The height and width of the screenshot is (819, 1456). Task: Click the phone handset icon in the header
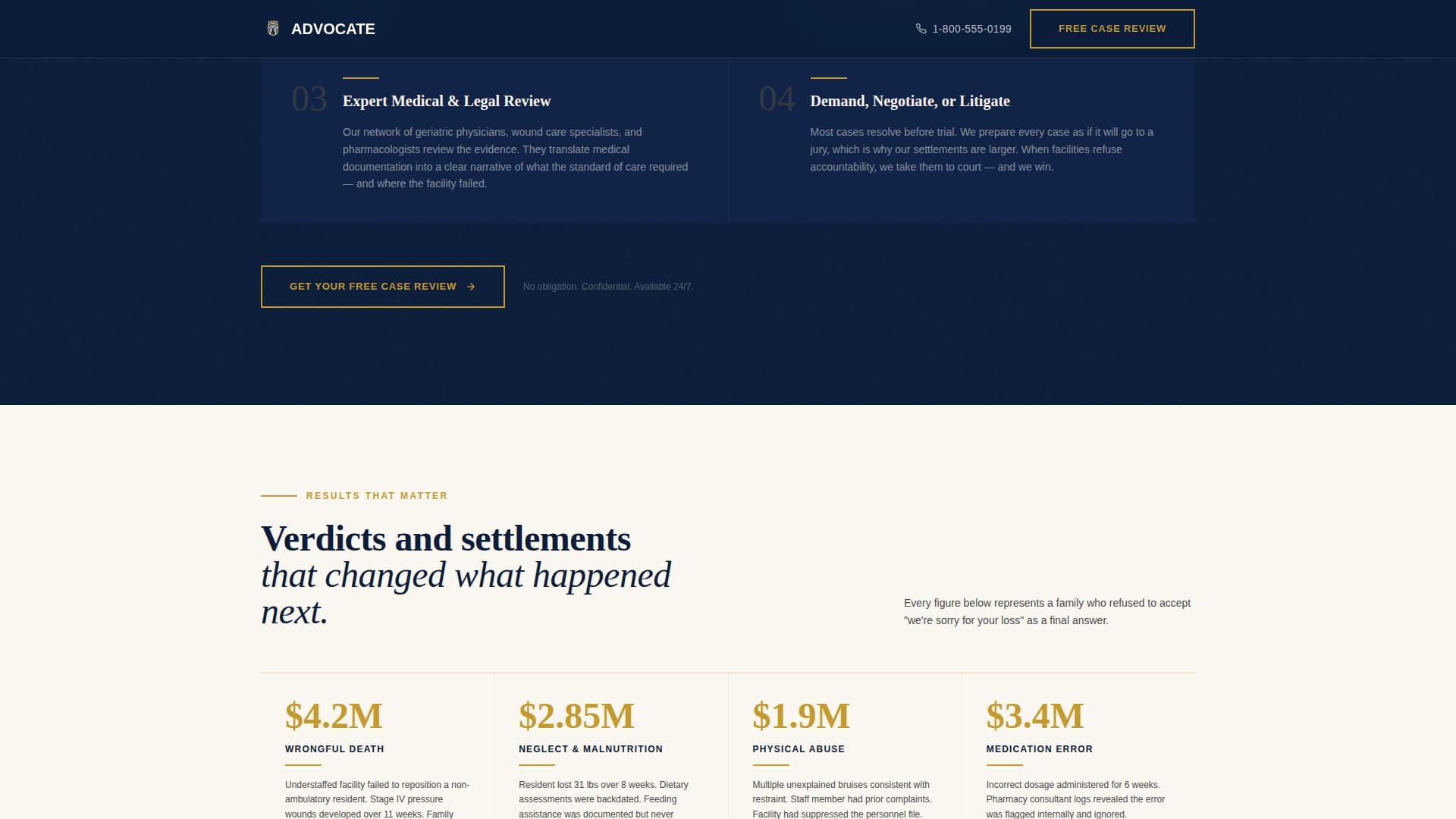[x=920, y=29]
